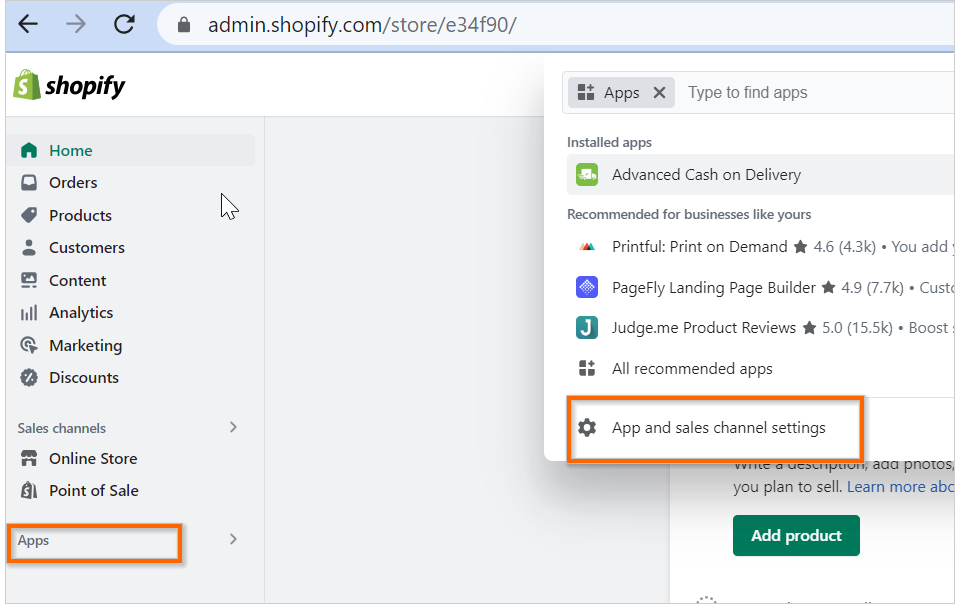955x604 pixels.
Task: Click the padlock site info icon
Action: (184, 25)
